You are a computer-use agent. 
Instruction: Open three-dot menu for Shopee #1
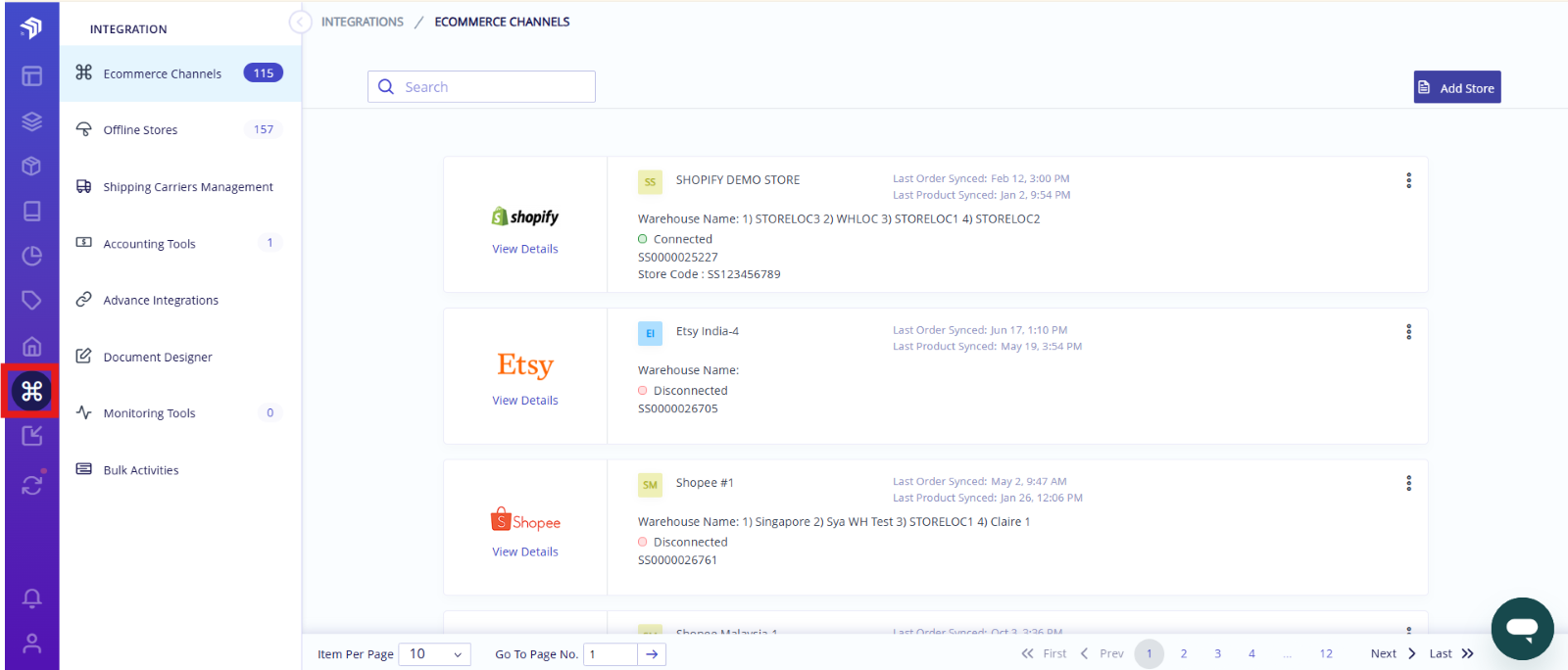coord(1408,483)
